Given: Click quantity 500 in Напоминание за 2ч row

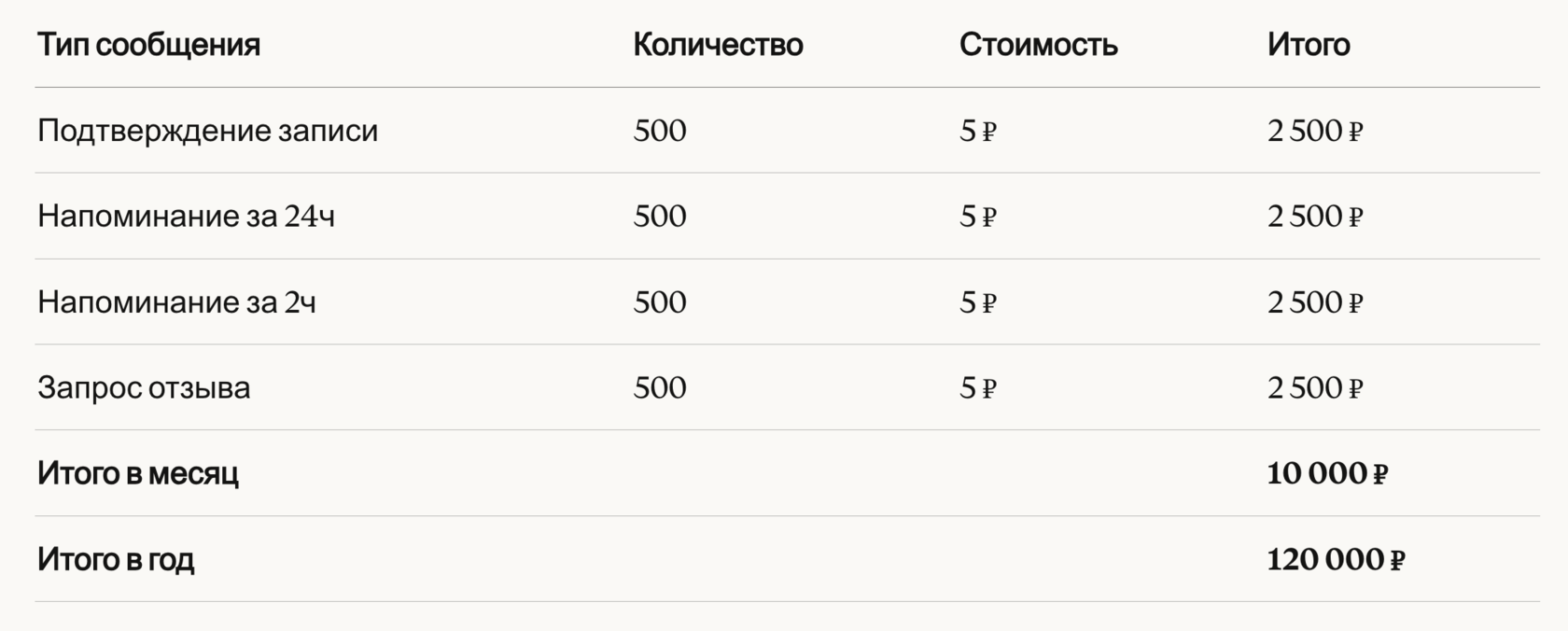Looking at the screenshot, I should tap(660, 302).
